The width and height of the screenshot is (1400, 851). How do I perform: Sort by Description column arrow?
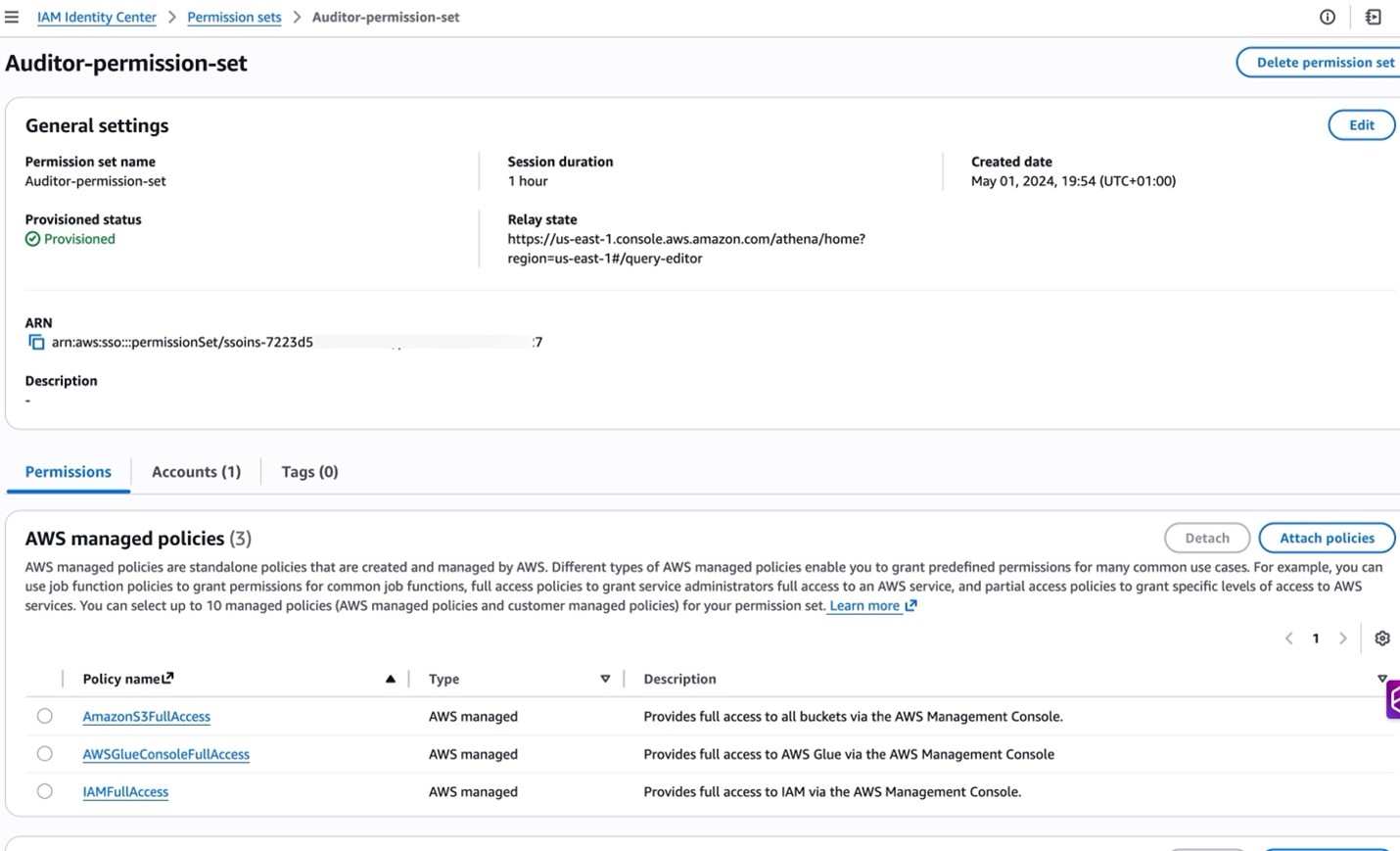[1381, 679]
